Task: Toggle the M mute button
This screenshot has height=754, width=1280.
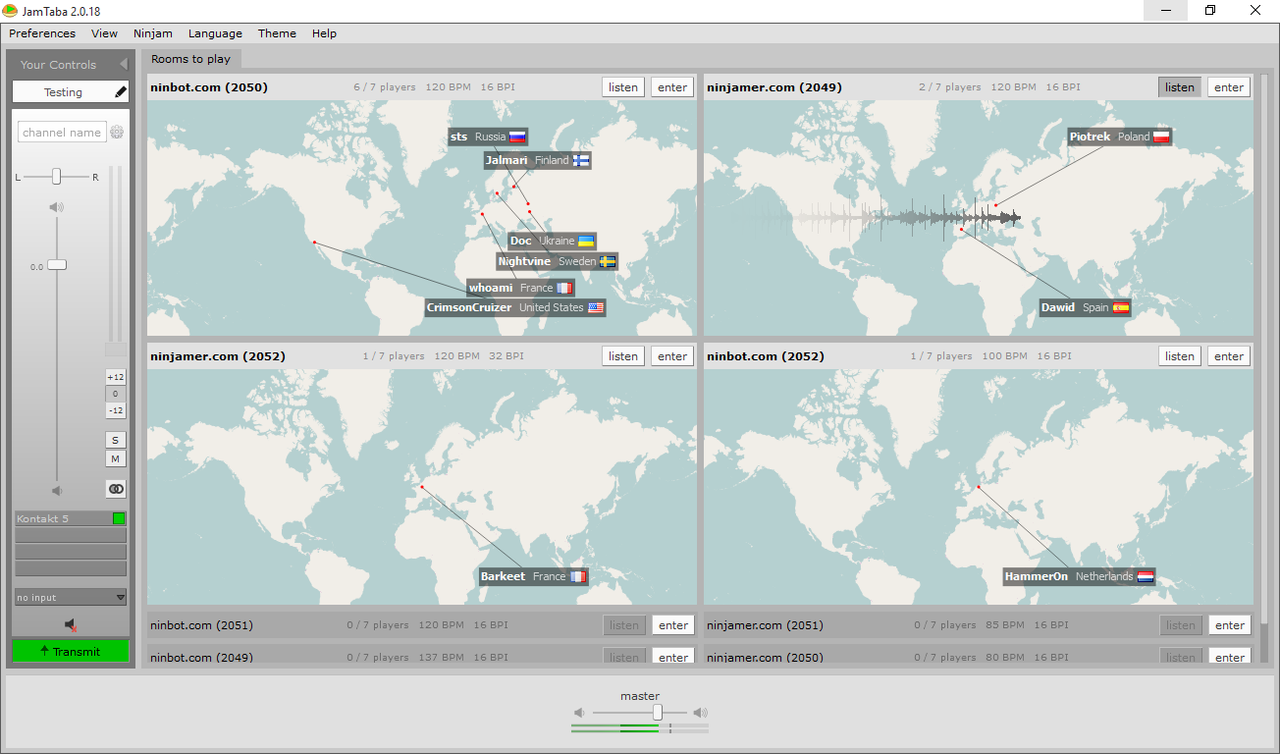Action: coord(116,459)
